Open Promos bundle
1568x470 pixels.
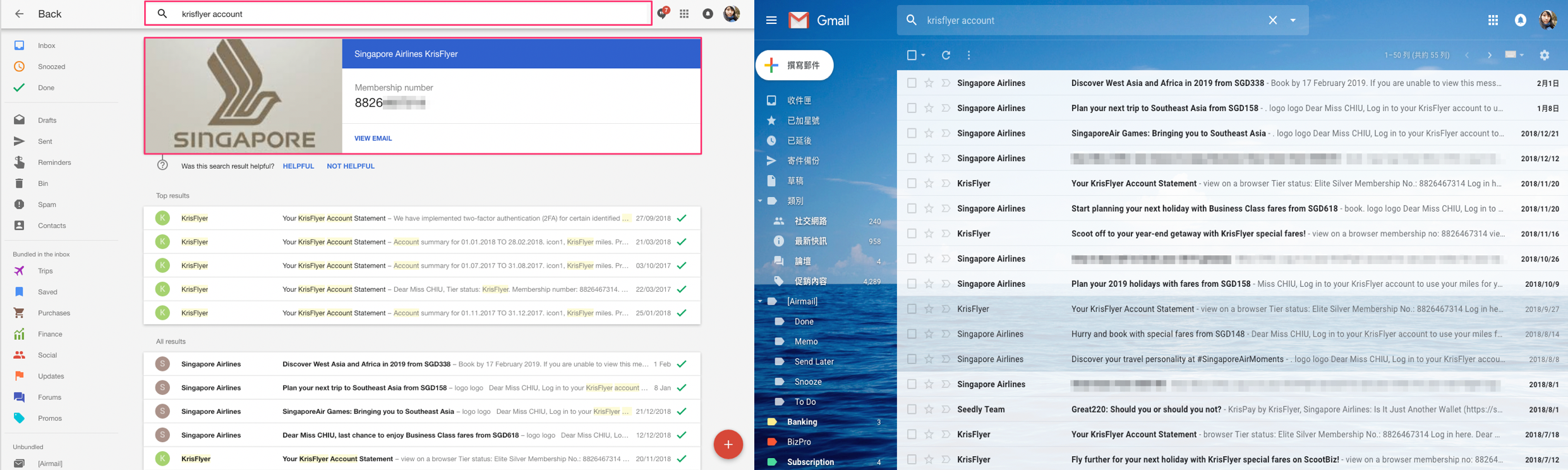49,418
